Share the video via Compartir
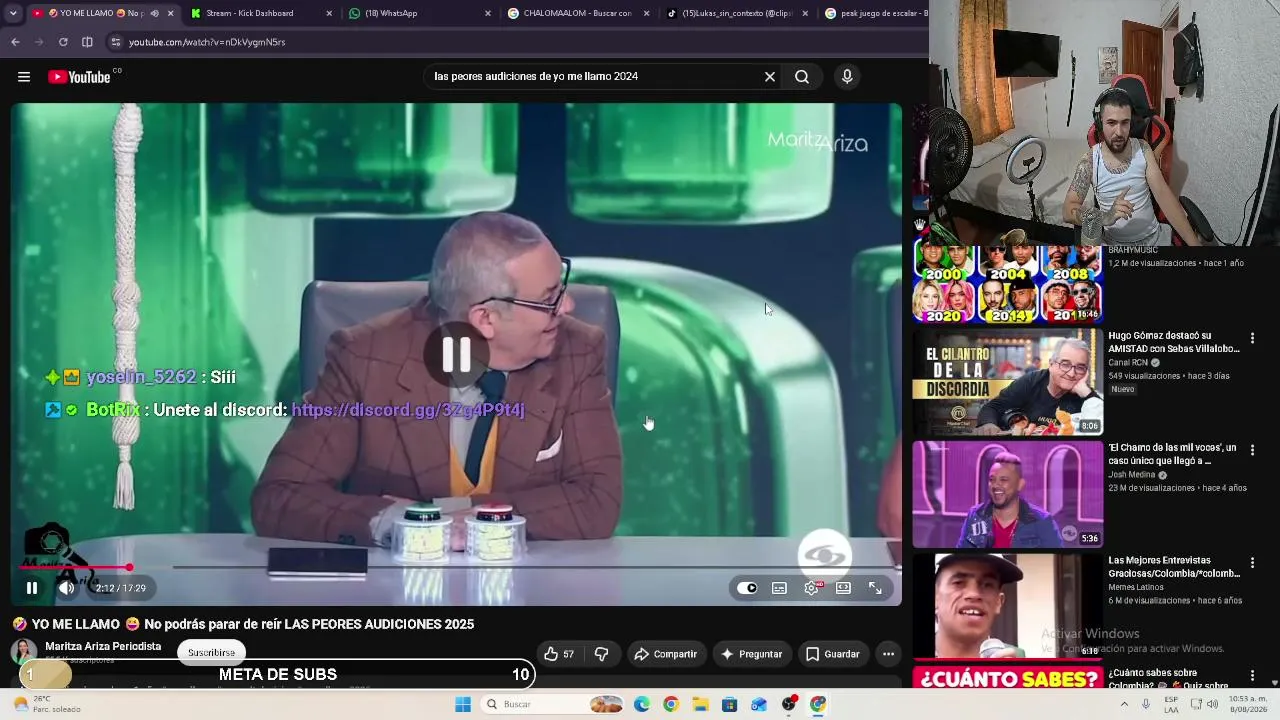The height and width of the screenshot is (720, 1280). (x=666, y=654)
